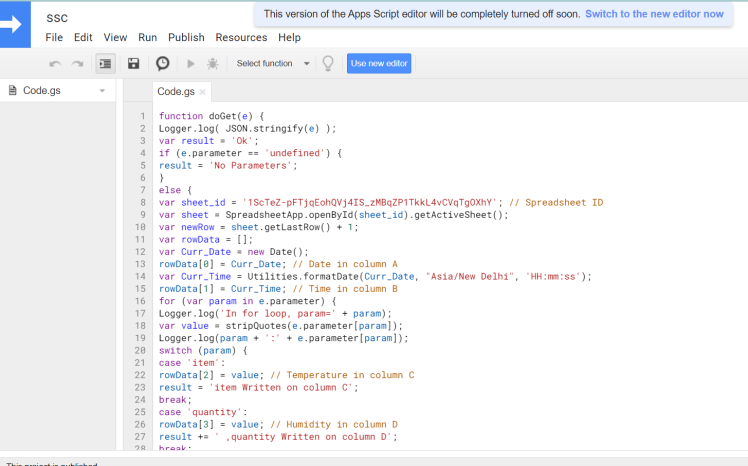Click the Use new editor button
This screenshot has width=748, height=466.
379,63
